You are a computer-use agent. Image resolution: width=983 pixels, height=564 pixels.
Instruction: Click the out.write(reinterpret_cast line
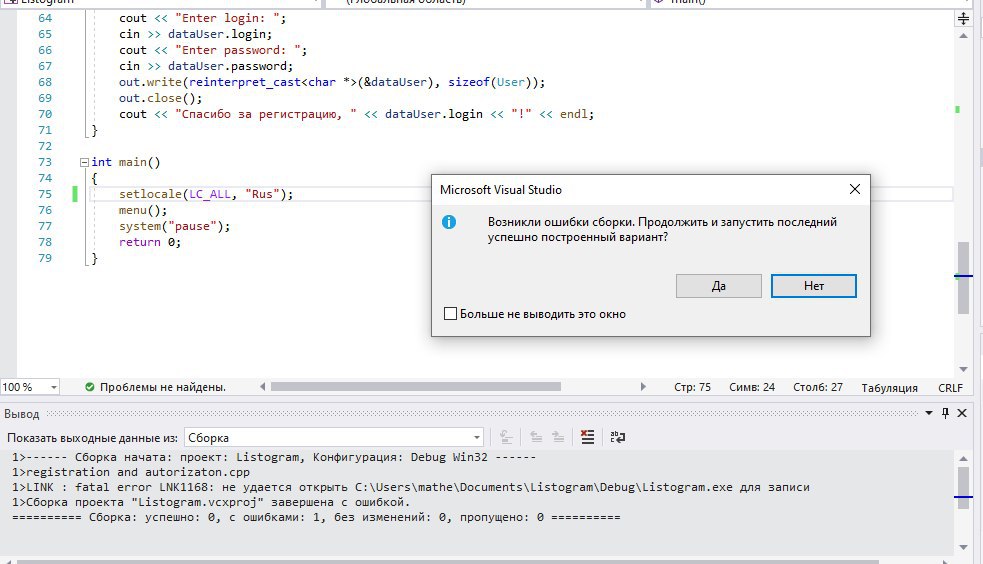tap(332, 82)
